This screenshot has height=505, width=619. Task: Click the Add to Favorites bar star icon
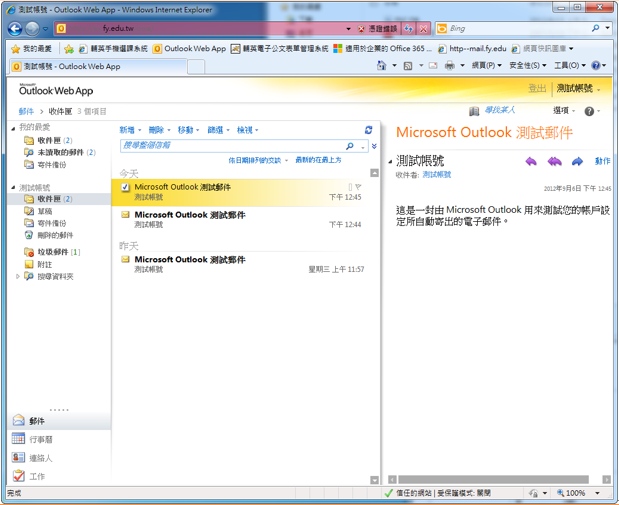69,49
